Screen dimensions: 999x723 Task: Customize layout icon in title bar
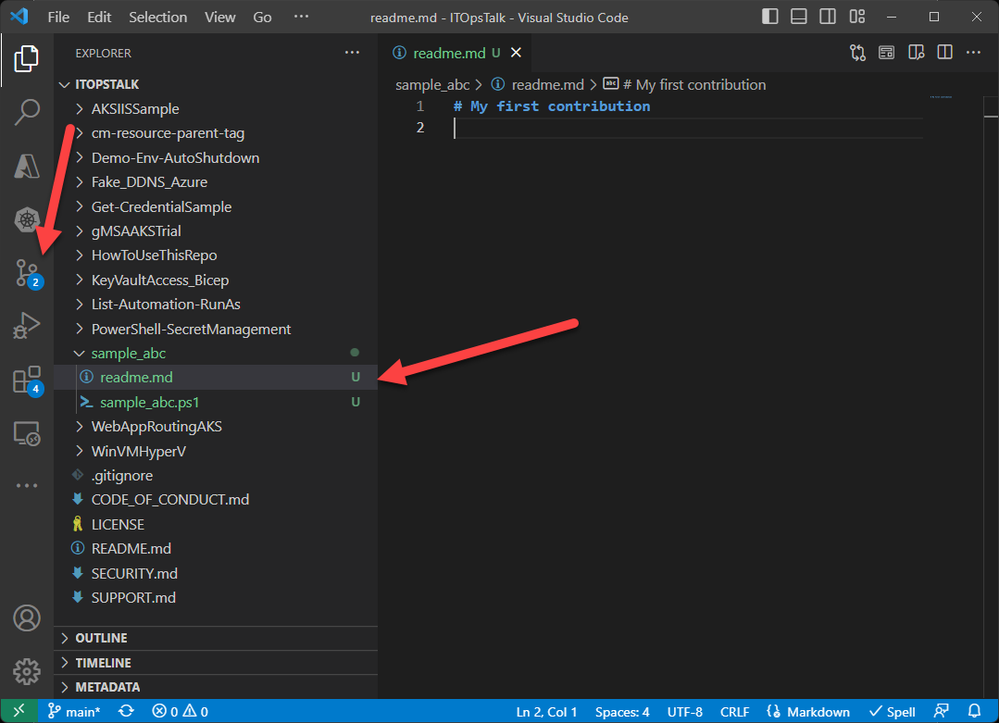click(857, 17)
